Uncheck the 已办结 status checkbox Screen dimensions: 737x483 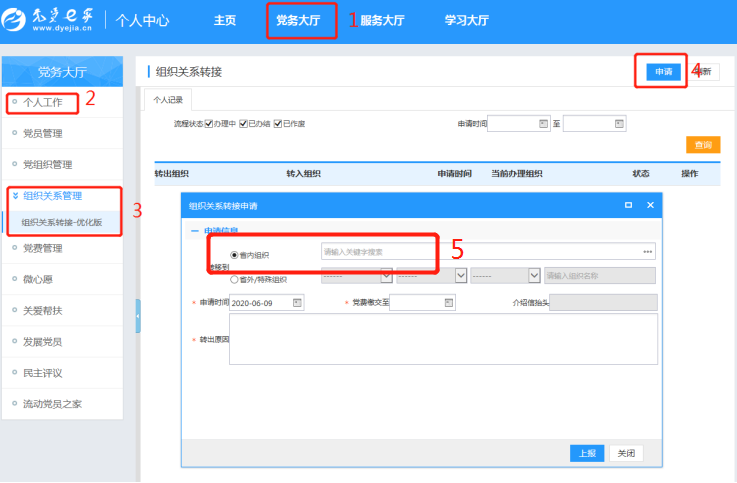tap(241, 124)
